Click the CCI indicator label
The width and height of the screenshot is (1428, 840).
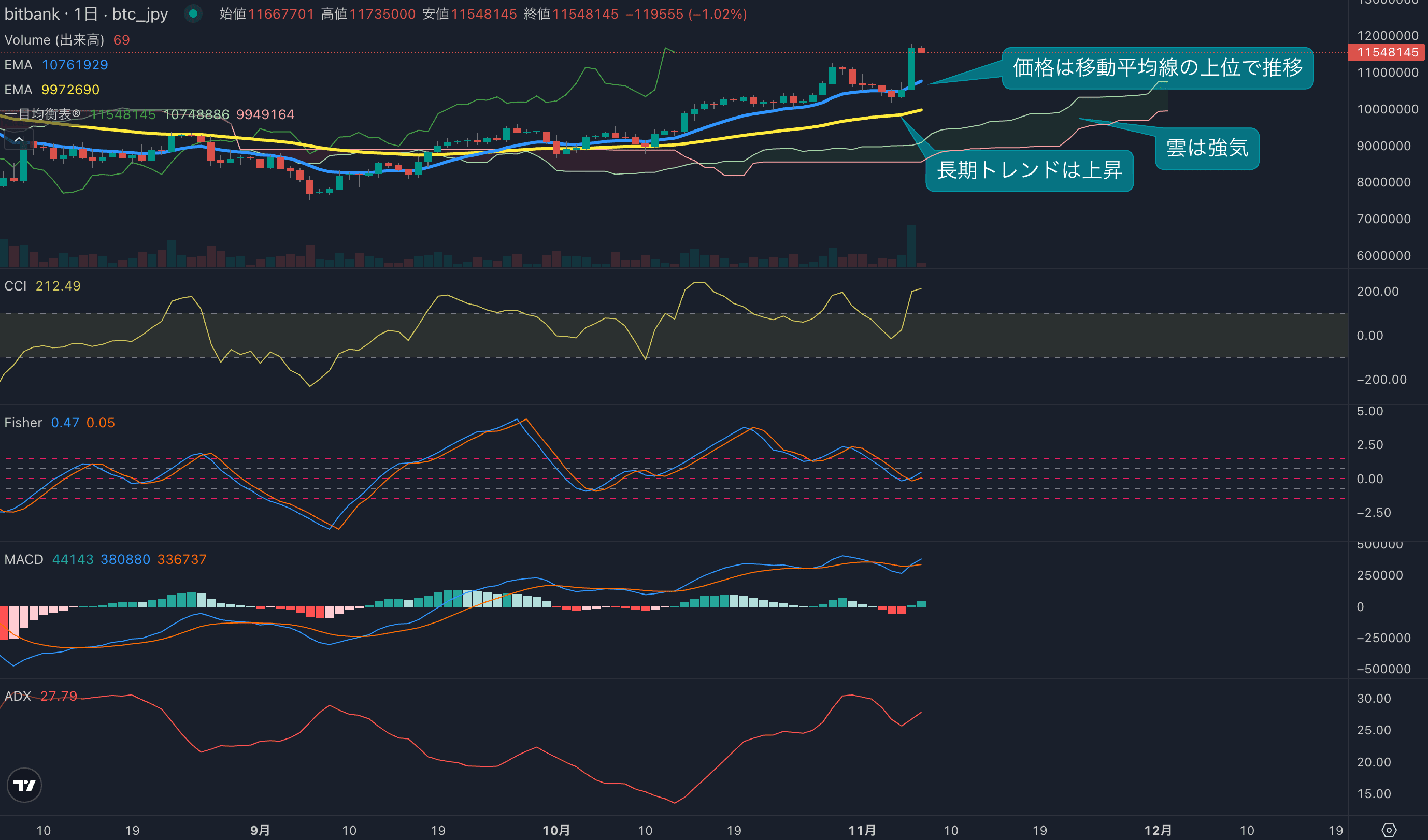pos(16,286)
